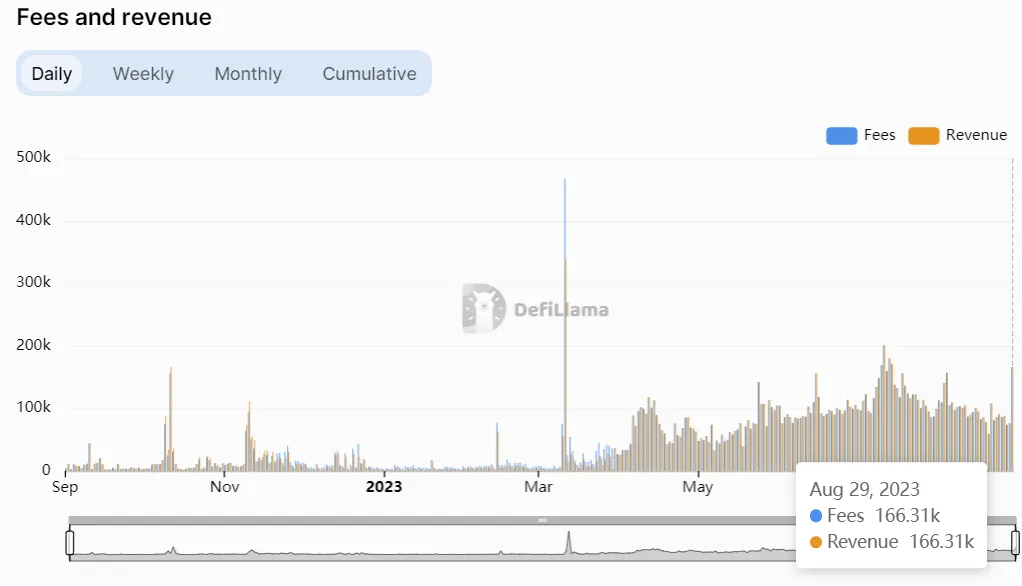Select the Daily tab

pyautogui.click(x=51, y=74)
